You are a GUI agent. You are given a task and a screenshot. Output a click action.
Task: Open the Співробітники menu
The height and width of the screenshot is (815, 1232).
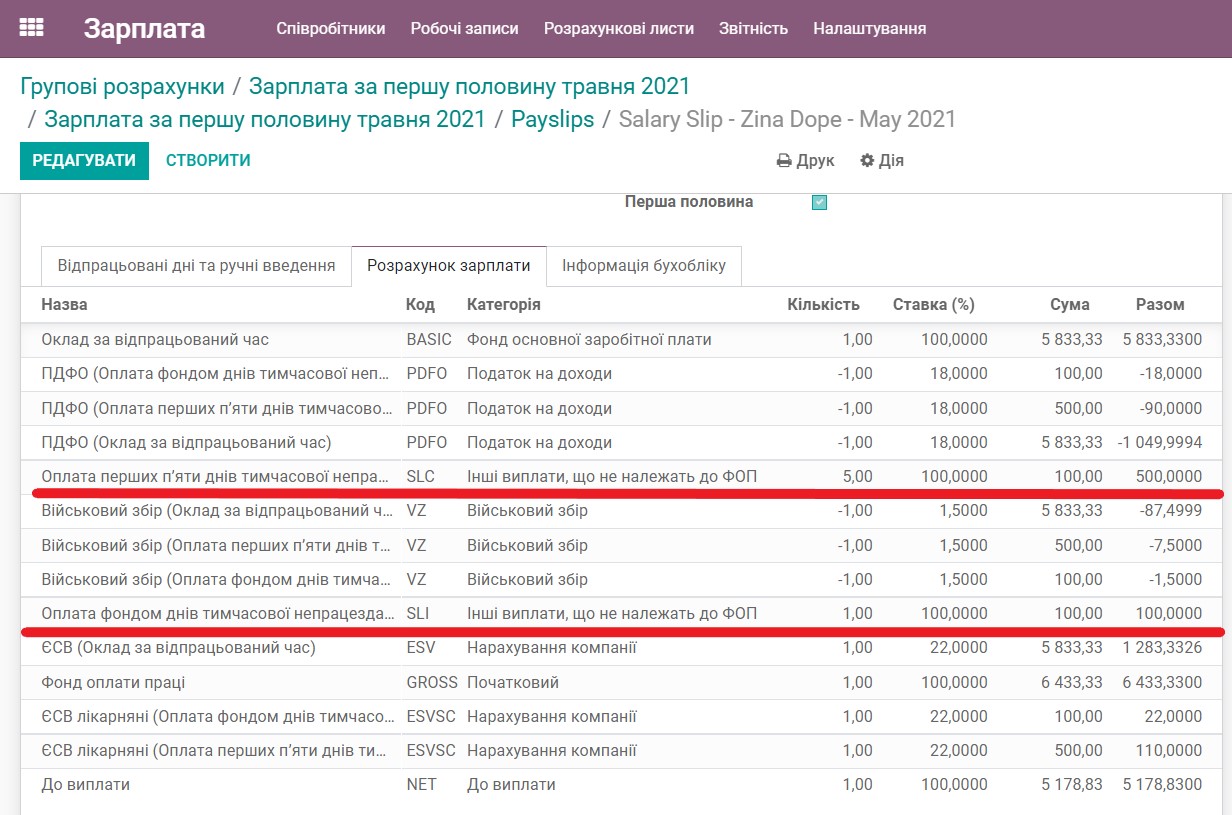click(x=331, y=29)
